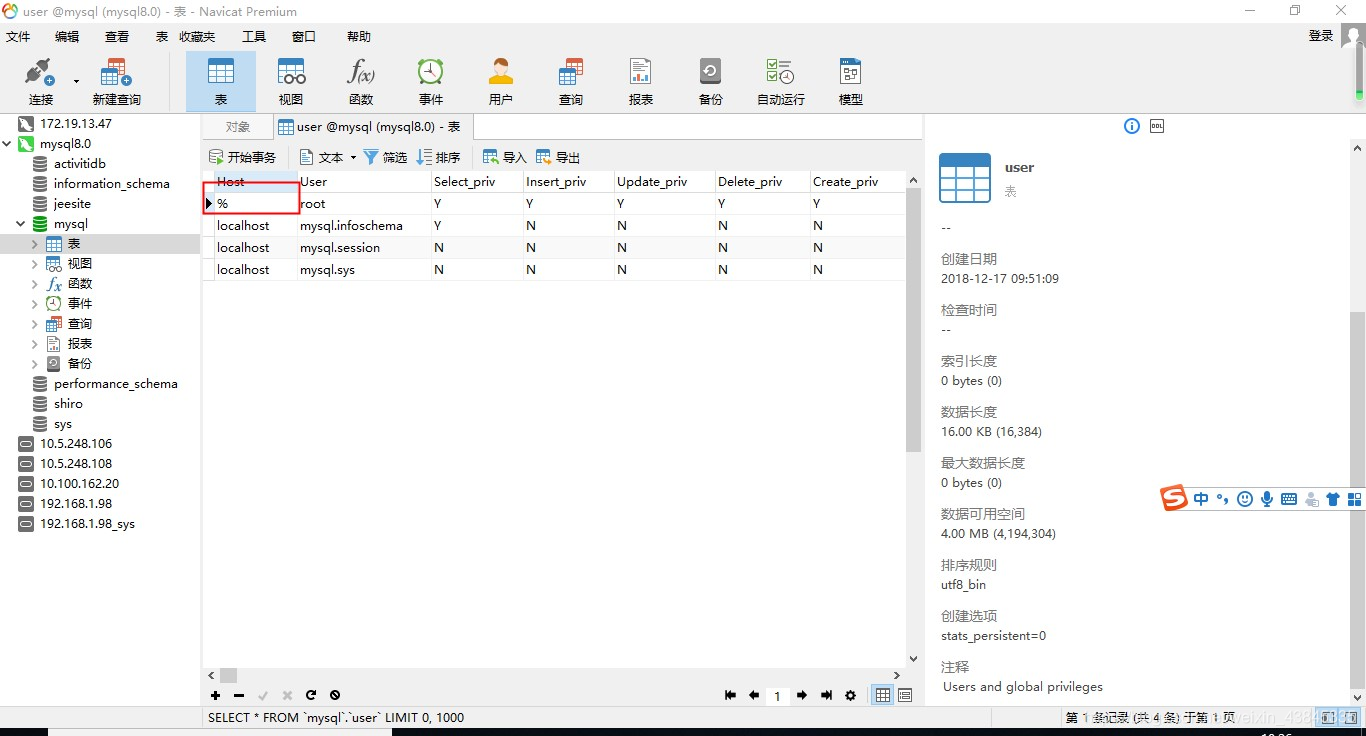This screenshot has width=1366, height=736.
Task: Toggle Sogou Chinese input mode 中
Action: point(1201,499)
